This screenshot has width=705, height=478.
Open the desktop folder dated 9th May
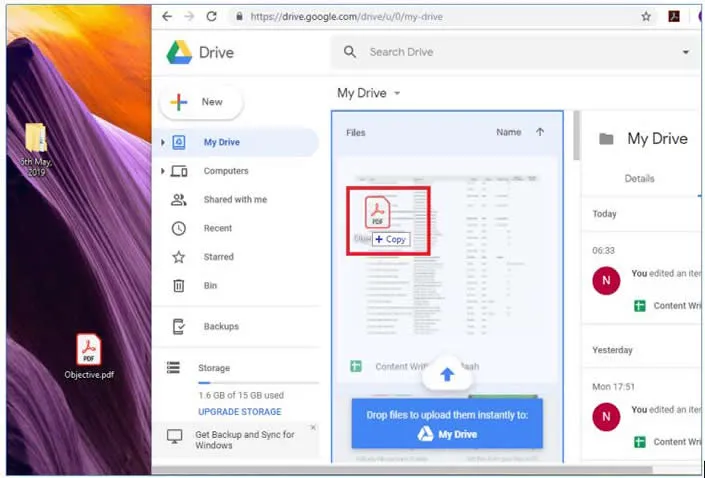click(x=36, y=140)
